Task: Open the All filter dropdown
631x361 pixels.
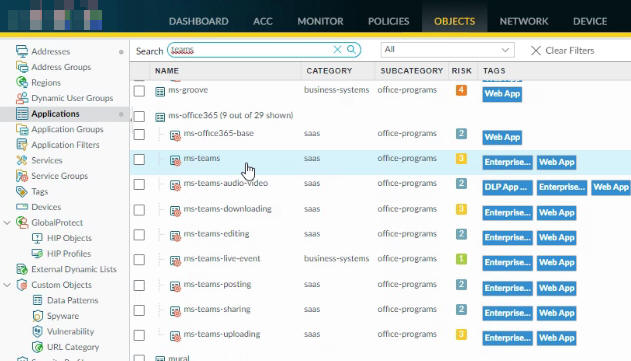Action: 447,50
